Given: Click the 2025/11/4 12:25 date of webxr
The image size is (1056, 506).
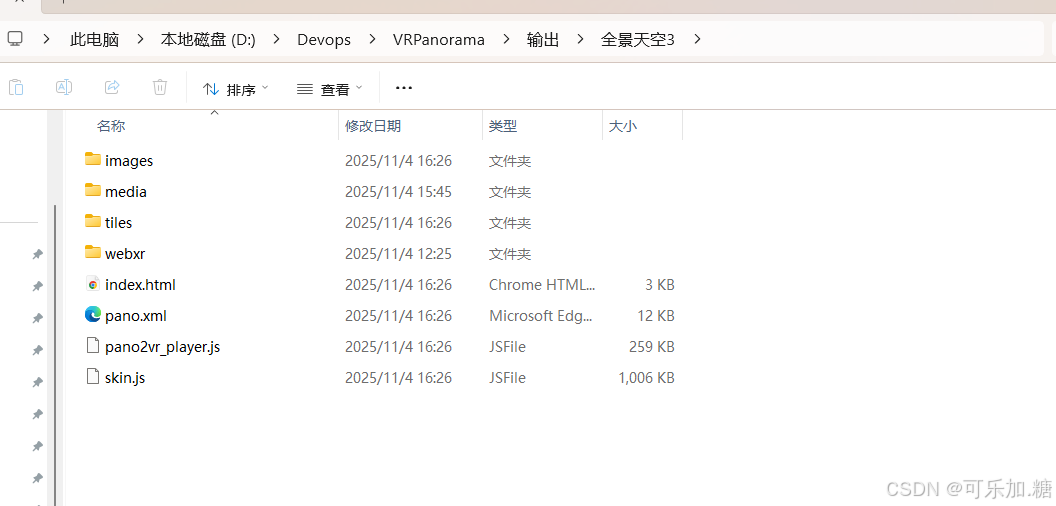Looking at the screenshot, I should [398, 254].
